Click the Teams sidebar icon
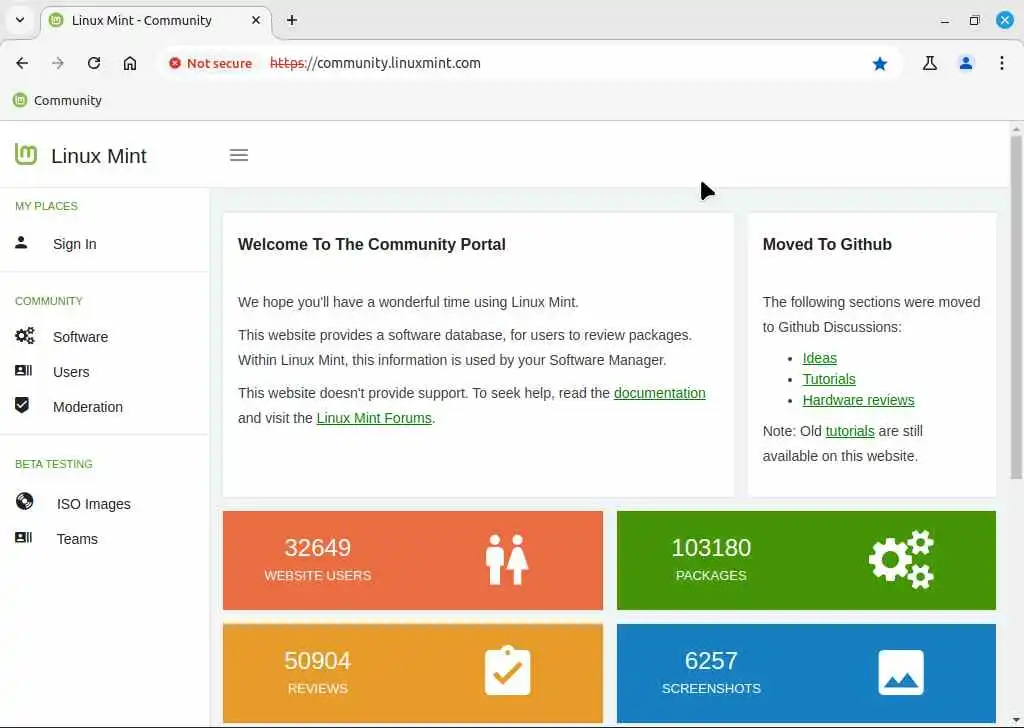This screenshot has height=728, width=1024. click(24, 537)
